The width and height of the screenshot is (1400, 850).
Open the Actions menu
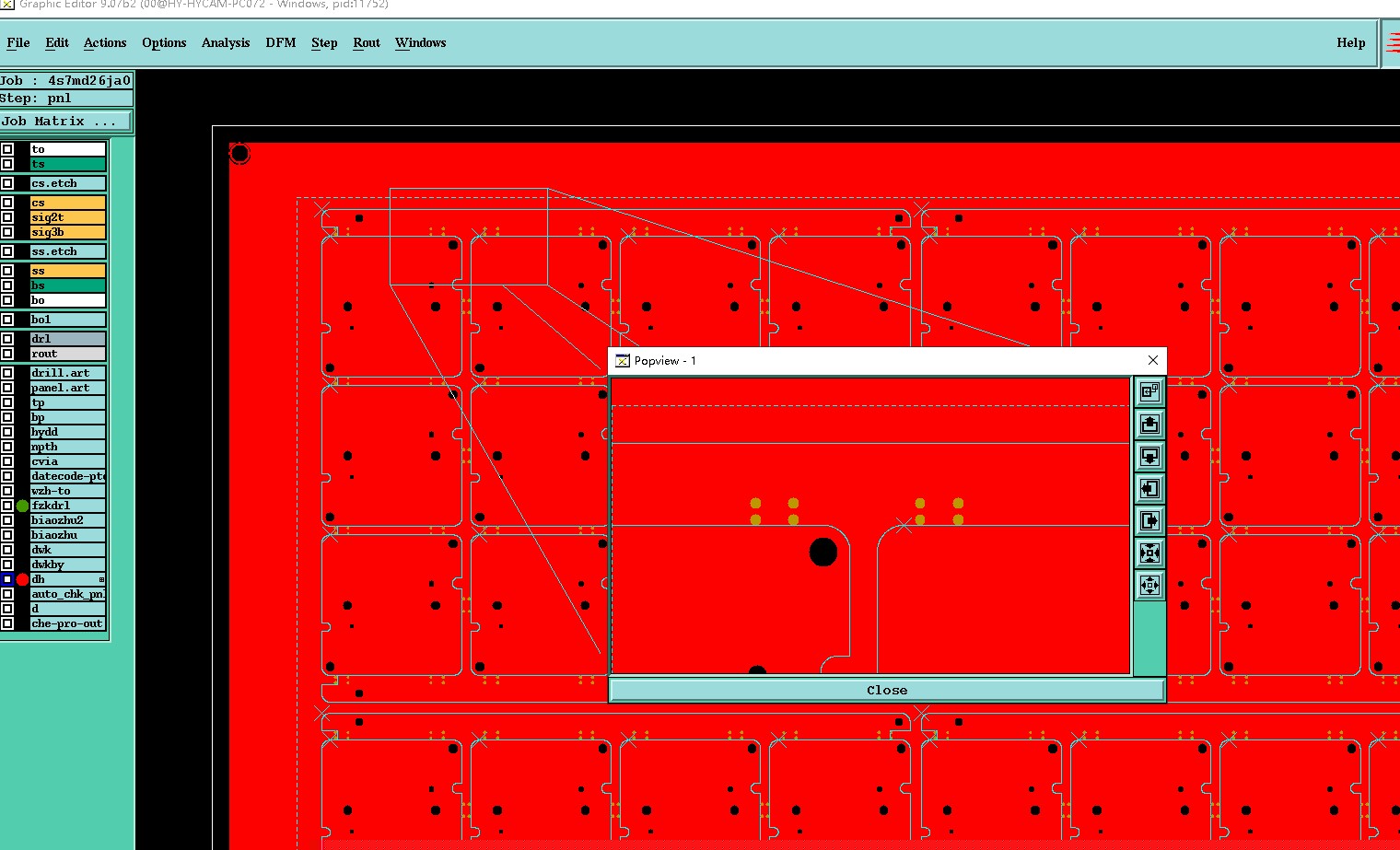pyautogui.click(x=105, y=42)
